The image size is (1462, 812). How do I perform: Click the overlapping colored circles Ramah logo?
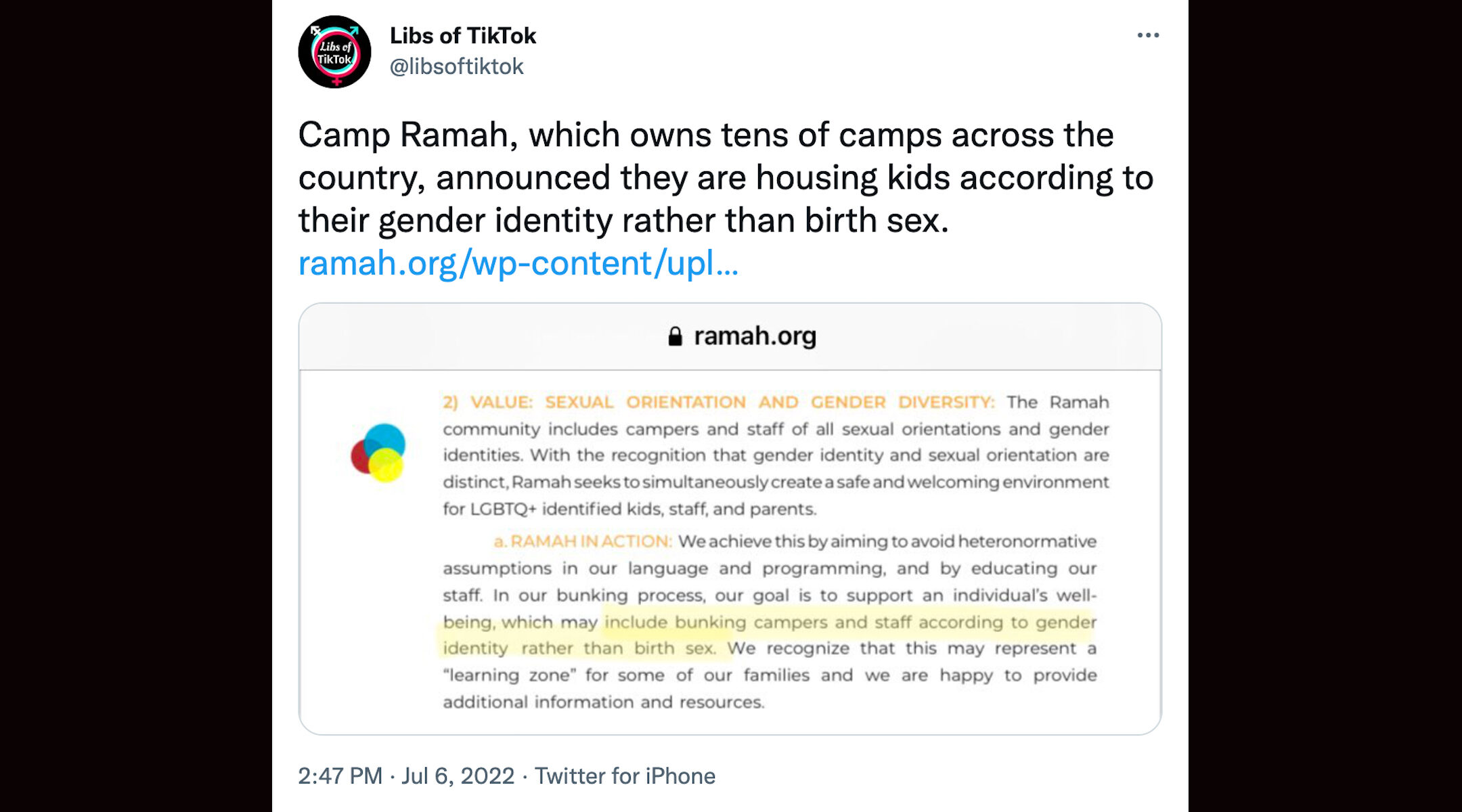[378, 453]
